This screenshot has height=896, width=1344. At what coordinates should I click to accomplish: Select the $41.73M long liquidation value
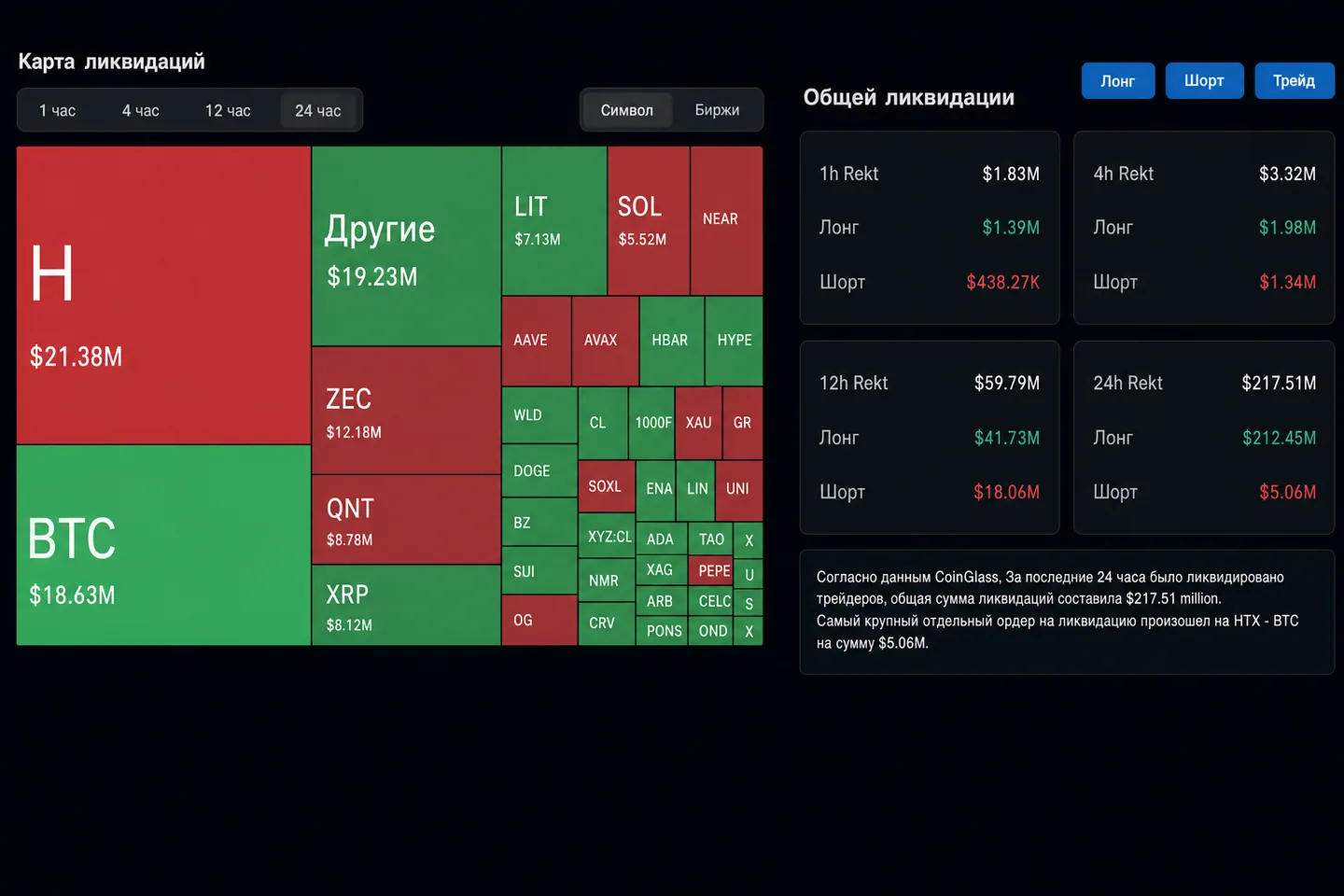tap(1007, 438)
